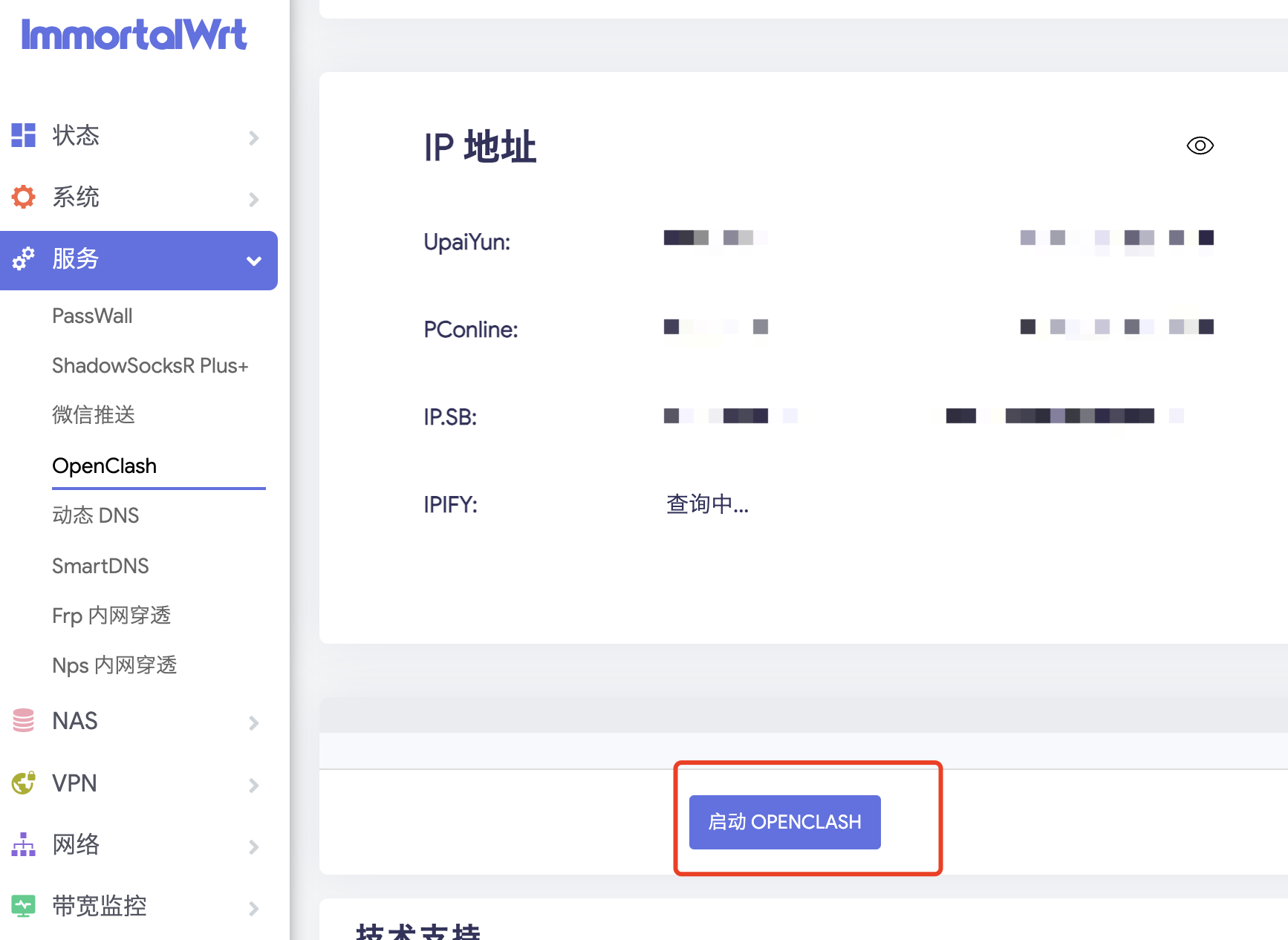This screenshot has width=1288, height=940.
Task: Click the orange system gear icon
Action: (23, 197)
